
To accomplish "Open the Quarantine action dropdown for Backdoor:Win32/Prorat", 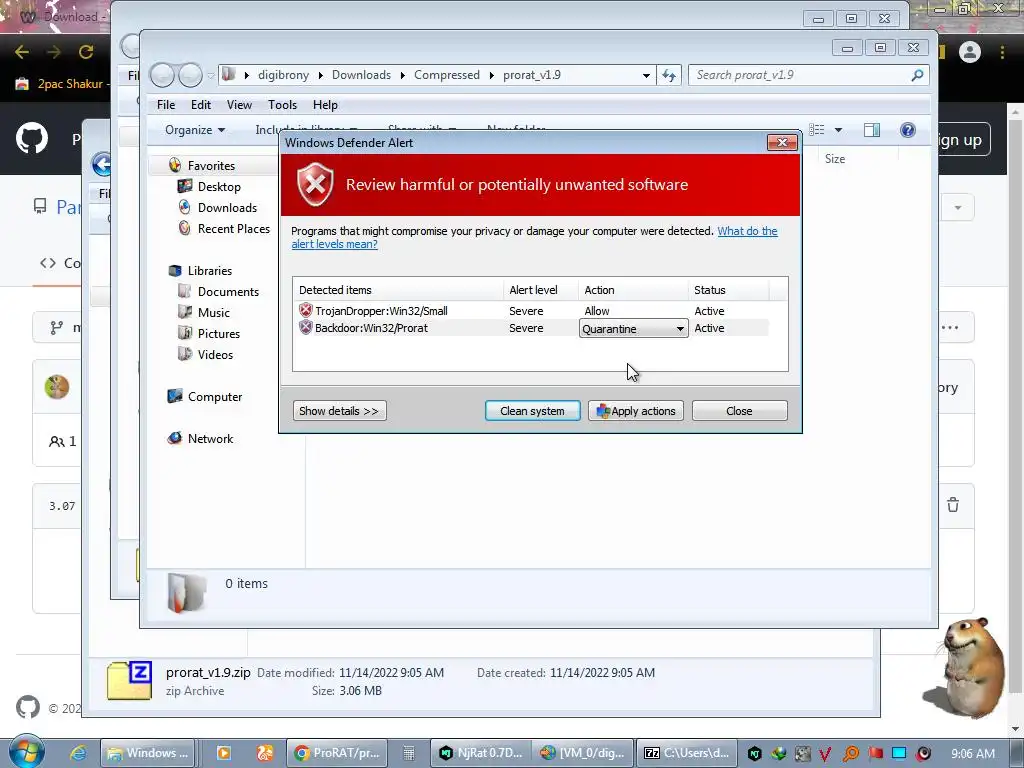I will [x=633, y=328].
